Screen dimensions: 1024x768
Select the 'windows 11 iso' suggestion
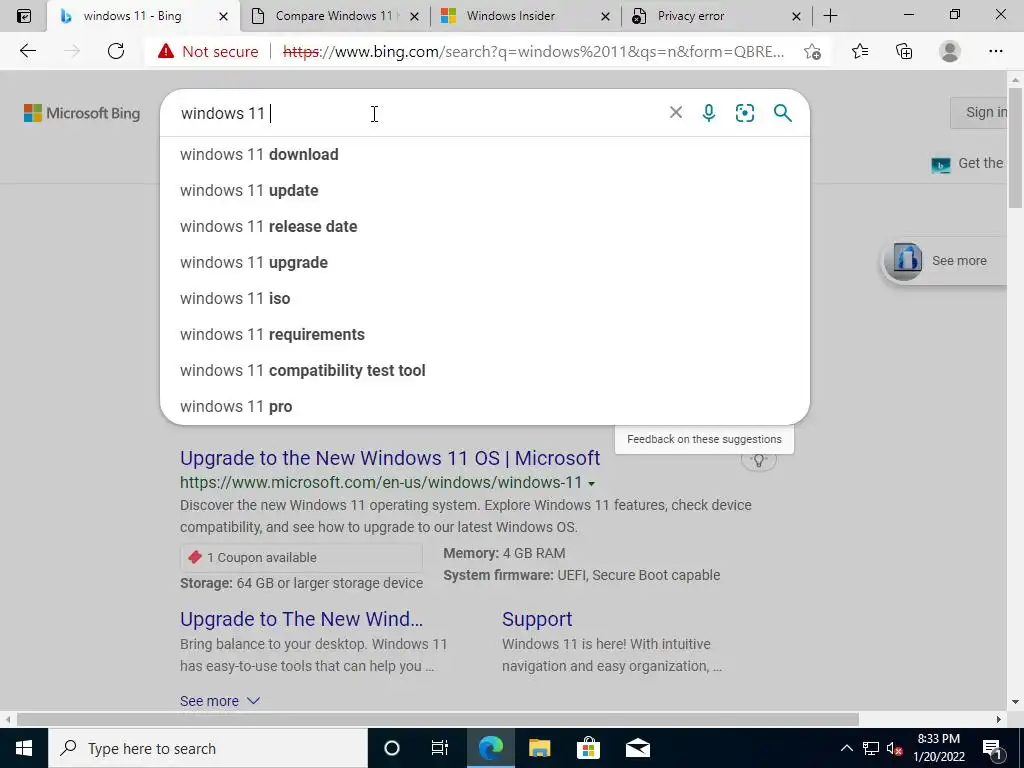tap(485, 298)
